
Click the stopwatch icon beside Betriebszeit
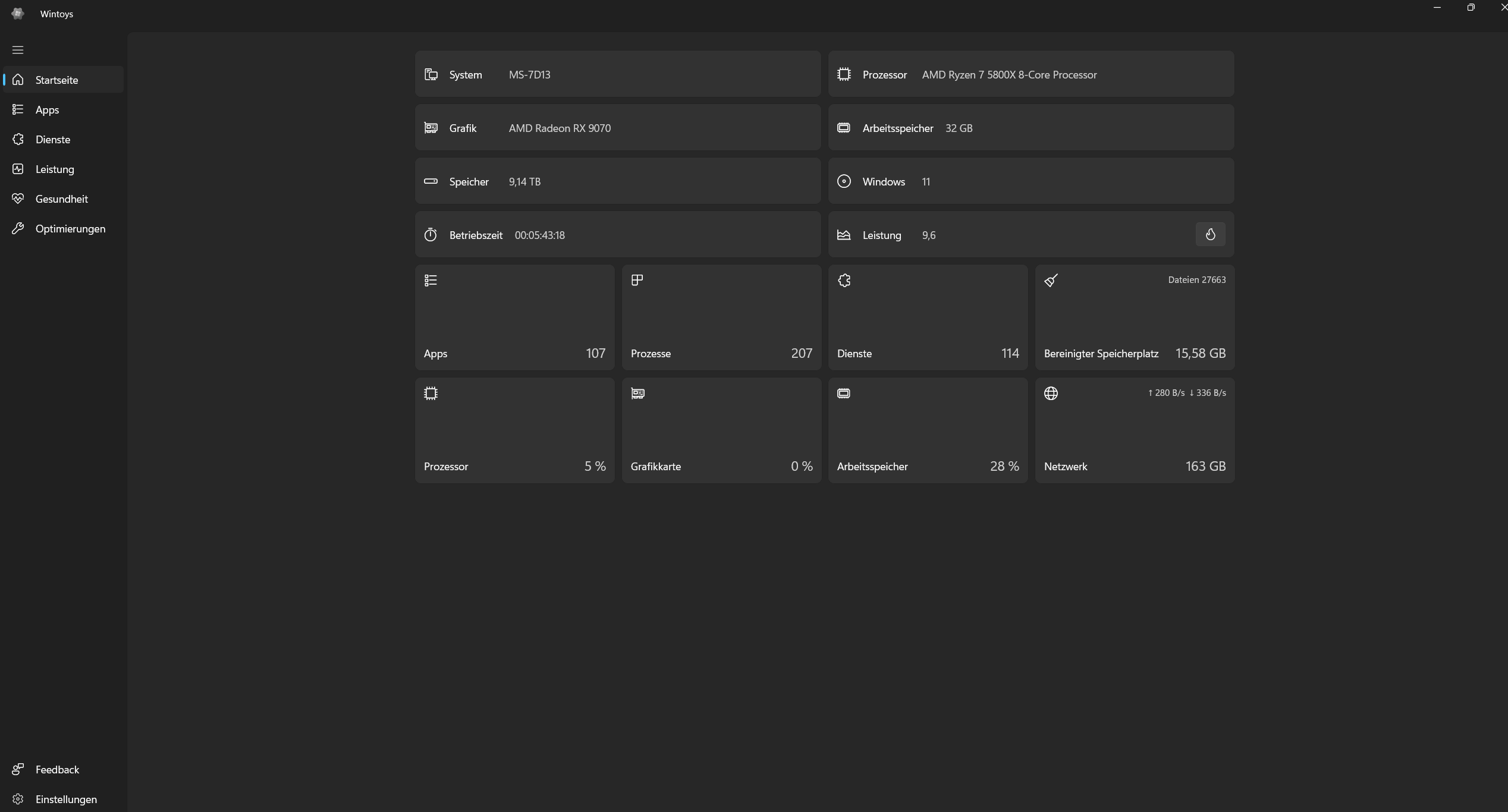pyautogui.click(x=431, y=235)
